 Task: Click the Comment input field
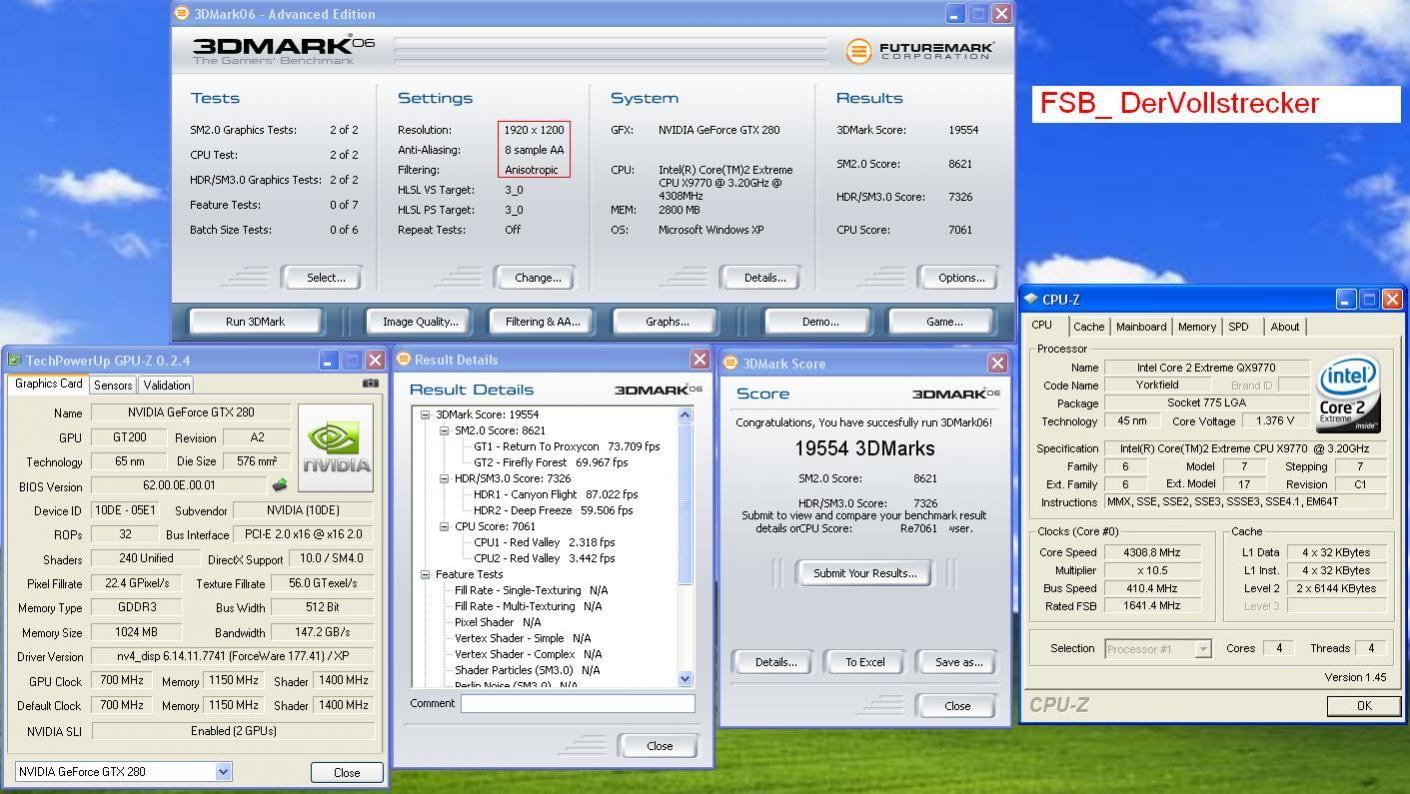(x=577, y=703)
